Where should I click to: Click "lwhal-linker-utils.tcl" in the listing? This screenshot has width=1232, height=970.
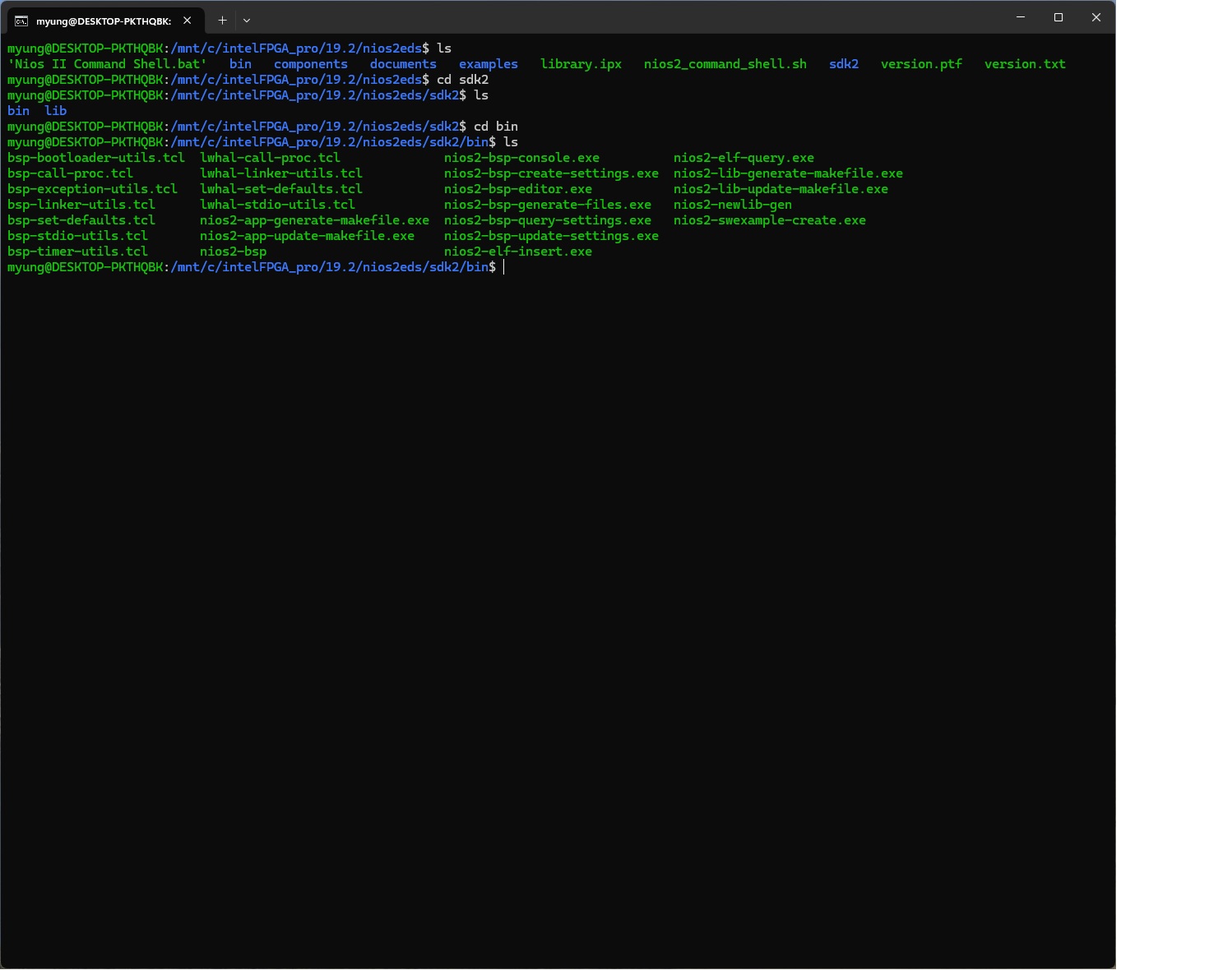[281, 173]
